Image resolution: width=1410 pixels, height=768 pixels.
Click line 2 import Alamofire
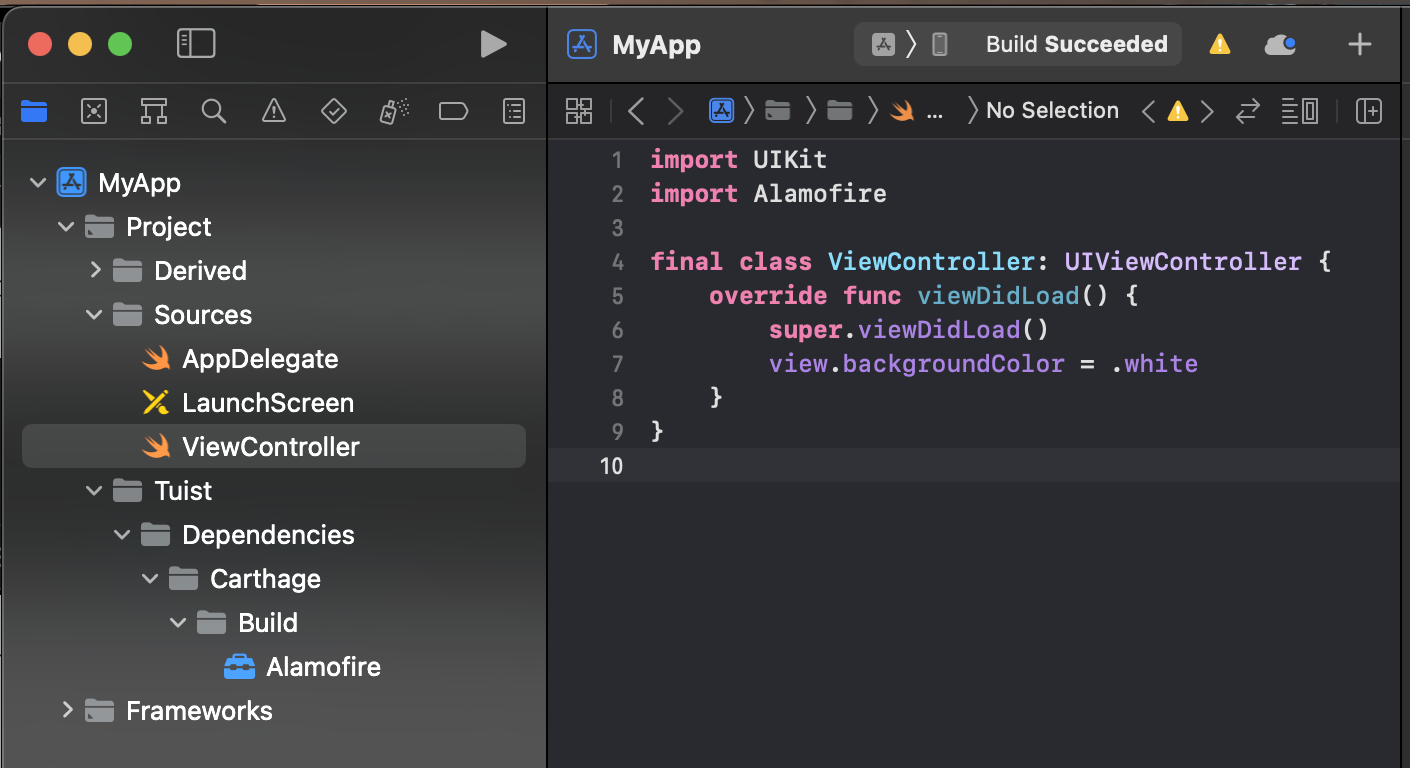pyautogui.click(x=768, y=193)
